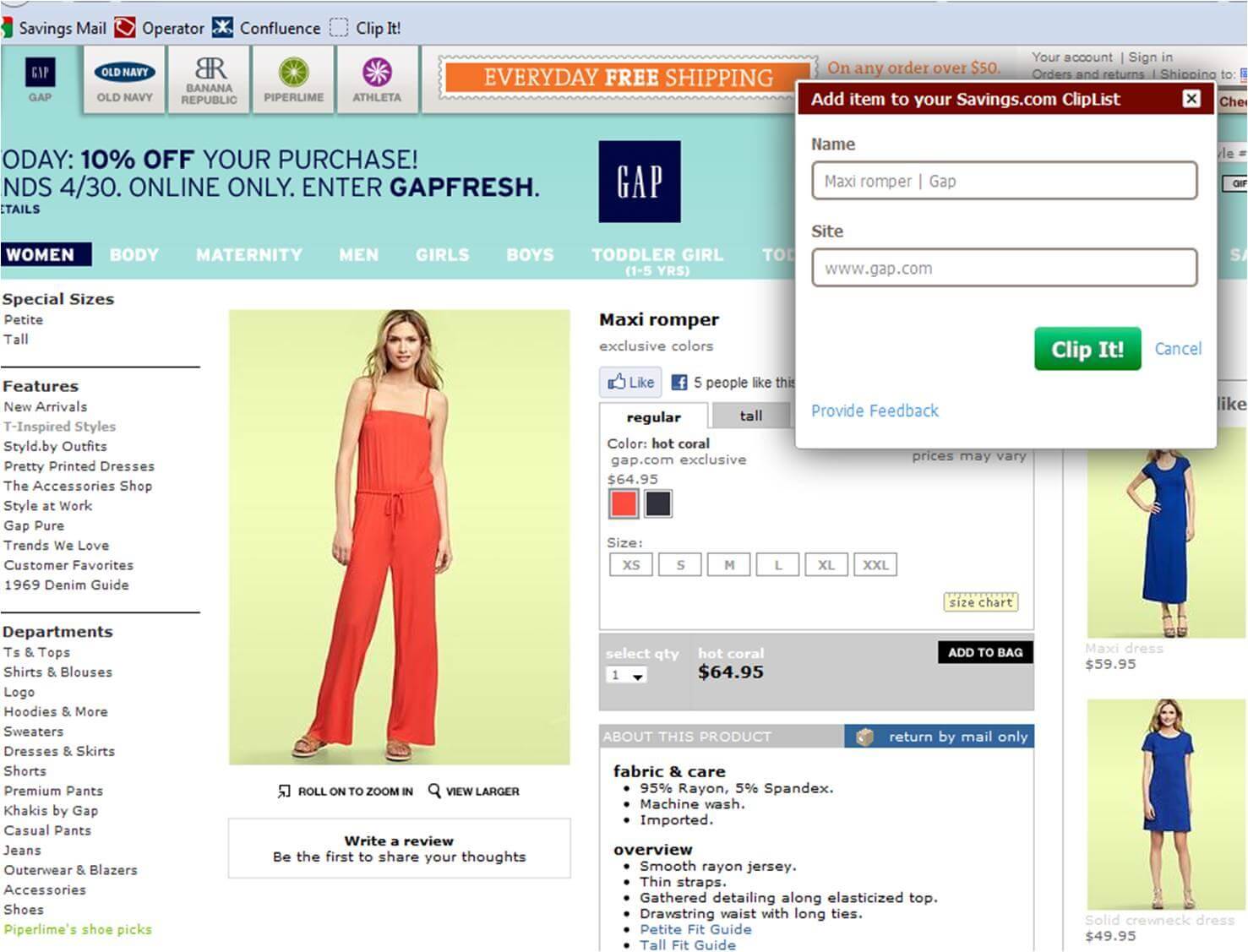Select size M
The height and width of the screenshot is (952, 1248).
coord(729,565)
